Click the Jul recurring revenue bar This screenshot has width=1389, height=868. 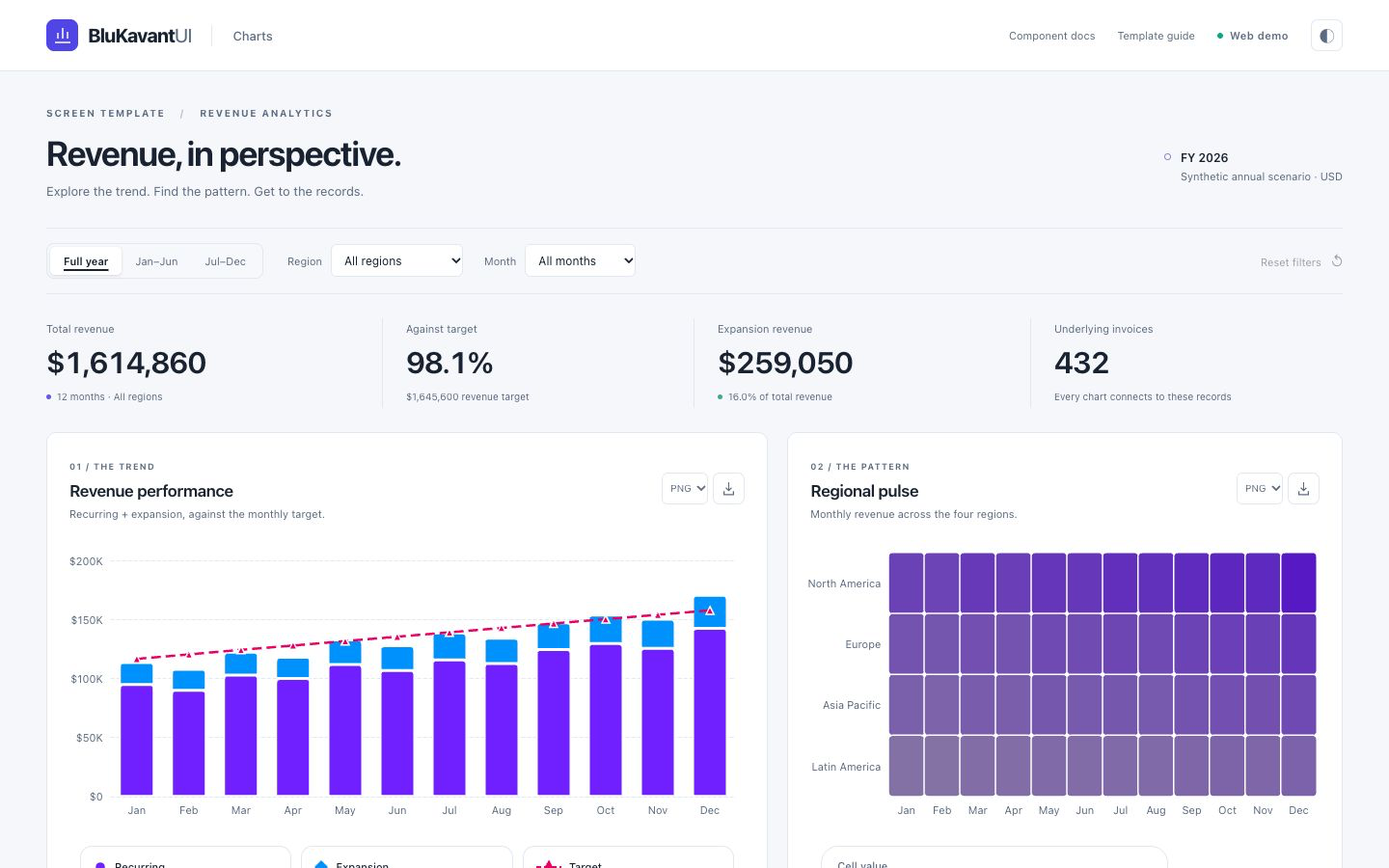pos(449,728)
